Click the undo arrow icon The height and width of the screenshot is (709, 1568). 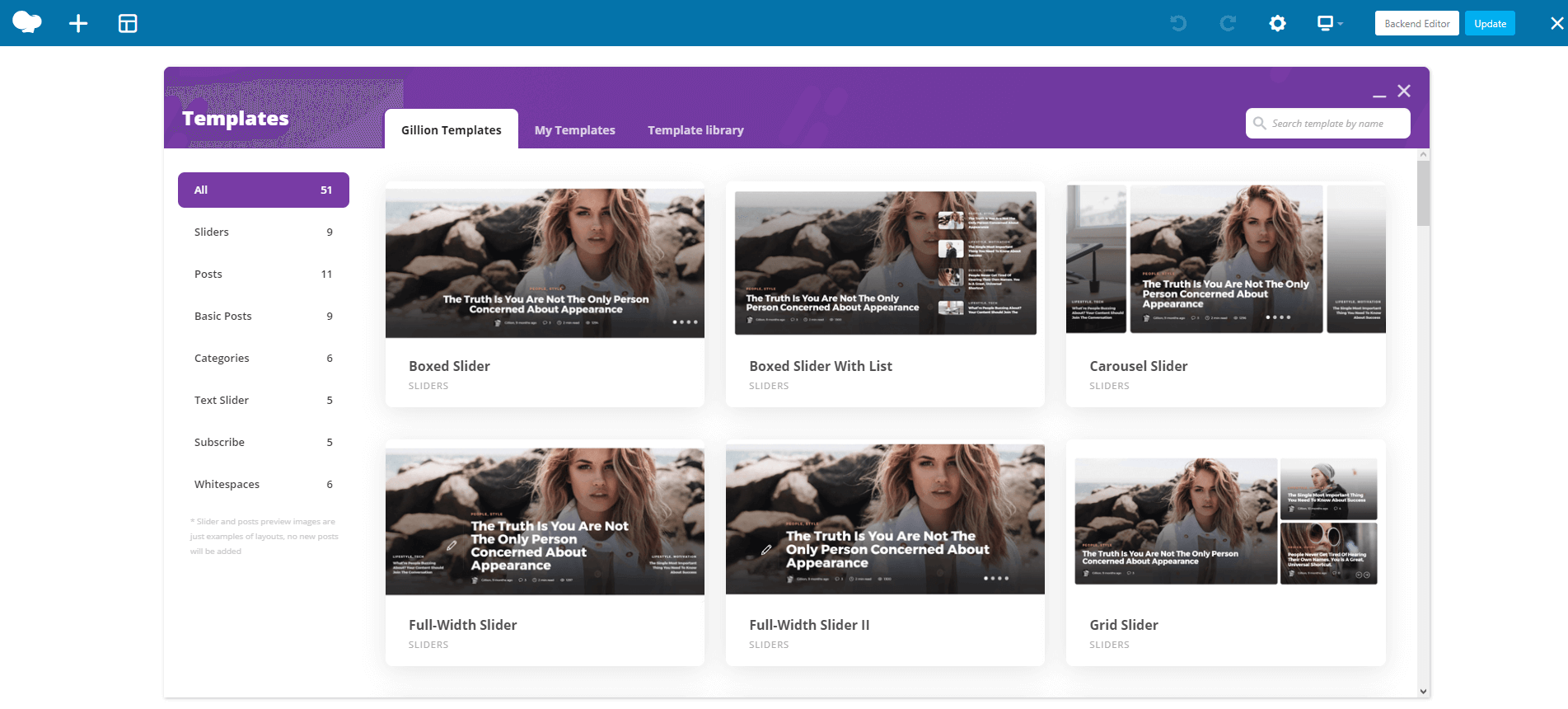tap(1178, 23)
